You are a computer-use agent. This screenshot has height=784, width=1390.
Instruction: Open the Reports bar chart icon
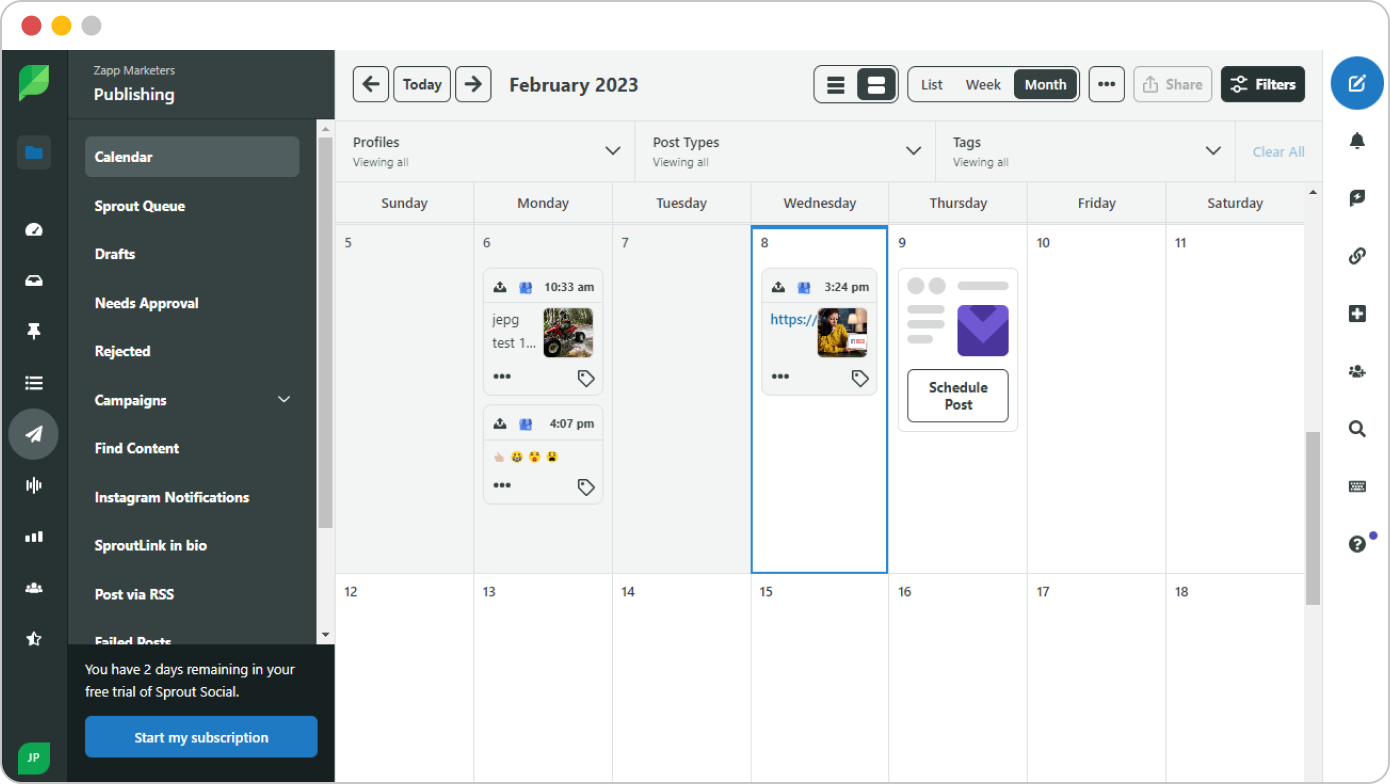click(x=34, y=537)
